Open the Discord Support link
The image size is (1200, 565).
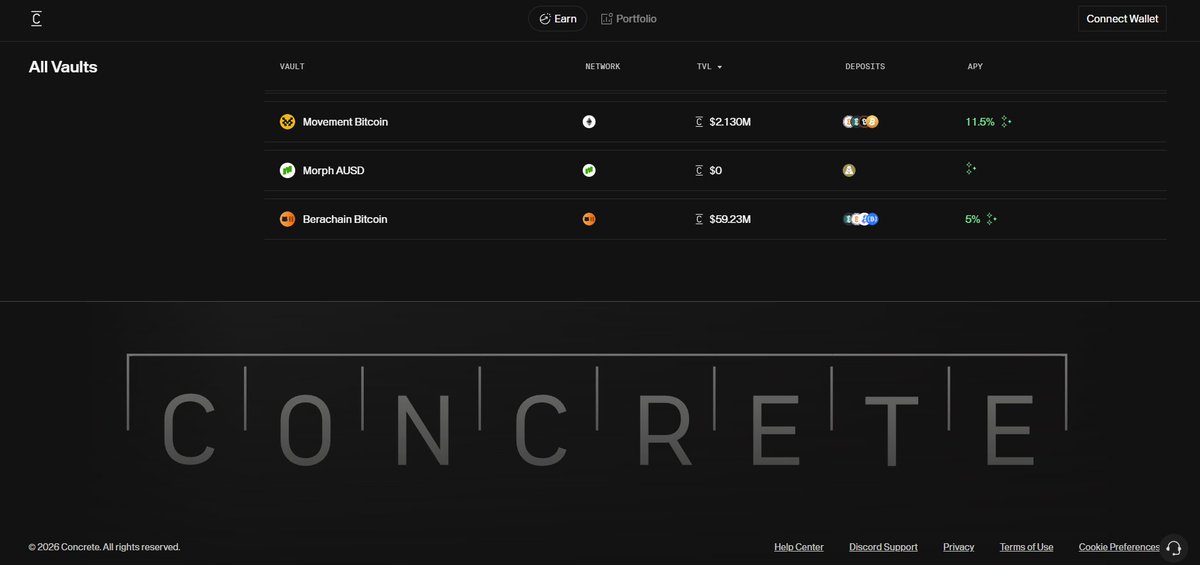[x=883, y=547]
